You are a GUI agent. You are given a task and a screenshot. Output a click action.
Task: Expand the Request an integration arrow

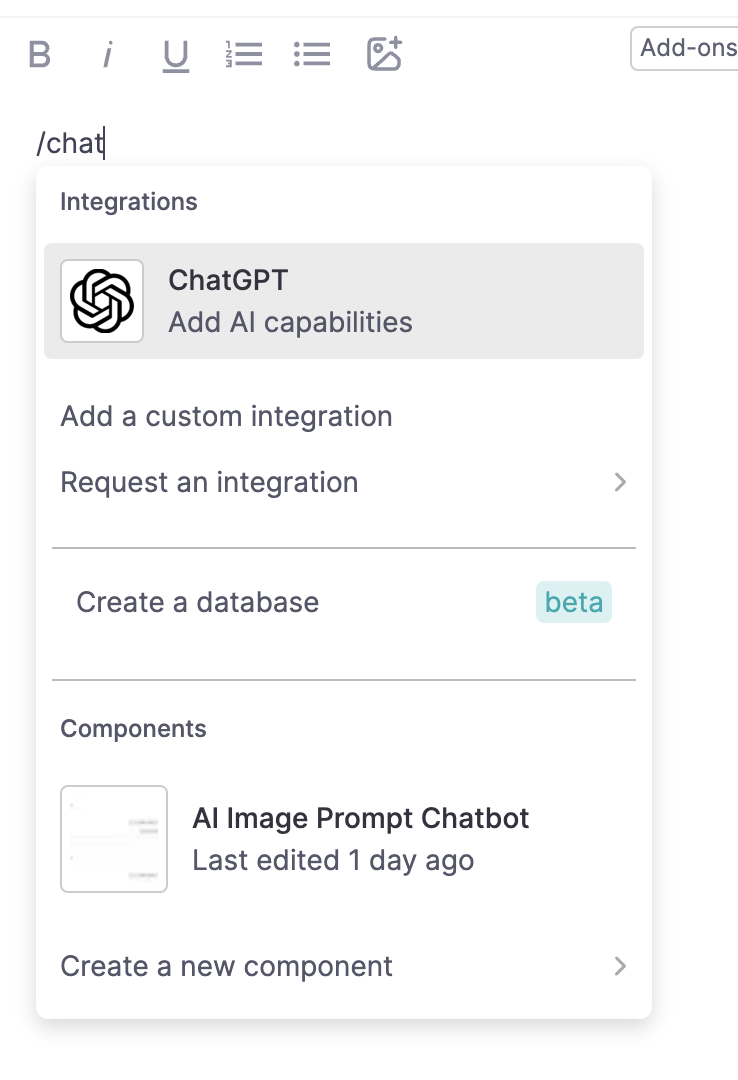click(620, 482)
